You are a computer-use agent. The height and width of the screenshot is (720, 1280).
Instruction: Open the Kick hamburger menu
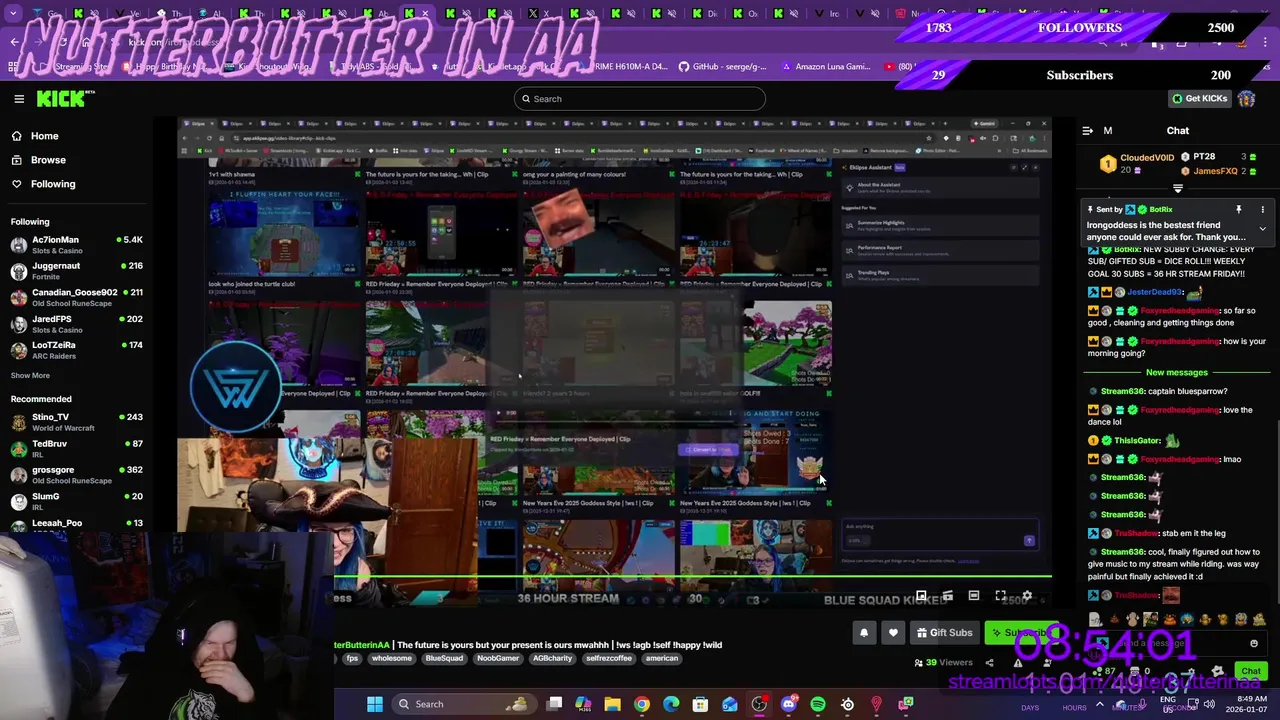coord(19,98)
